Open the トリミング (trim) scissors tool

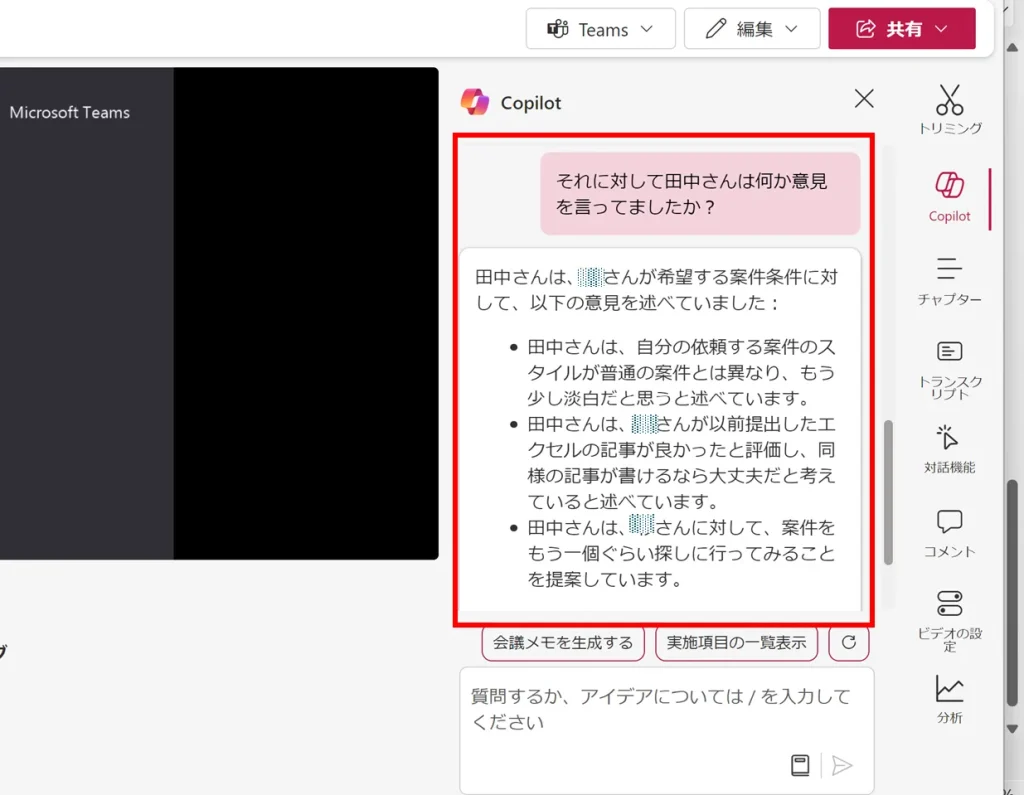point(949,108)
